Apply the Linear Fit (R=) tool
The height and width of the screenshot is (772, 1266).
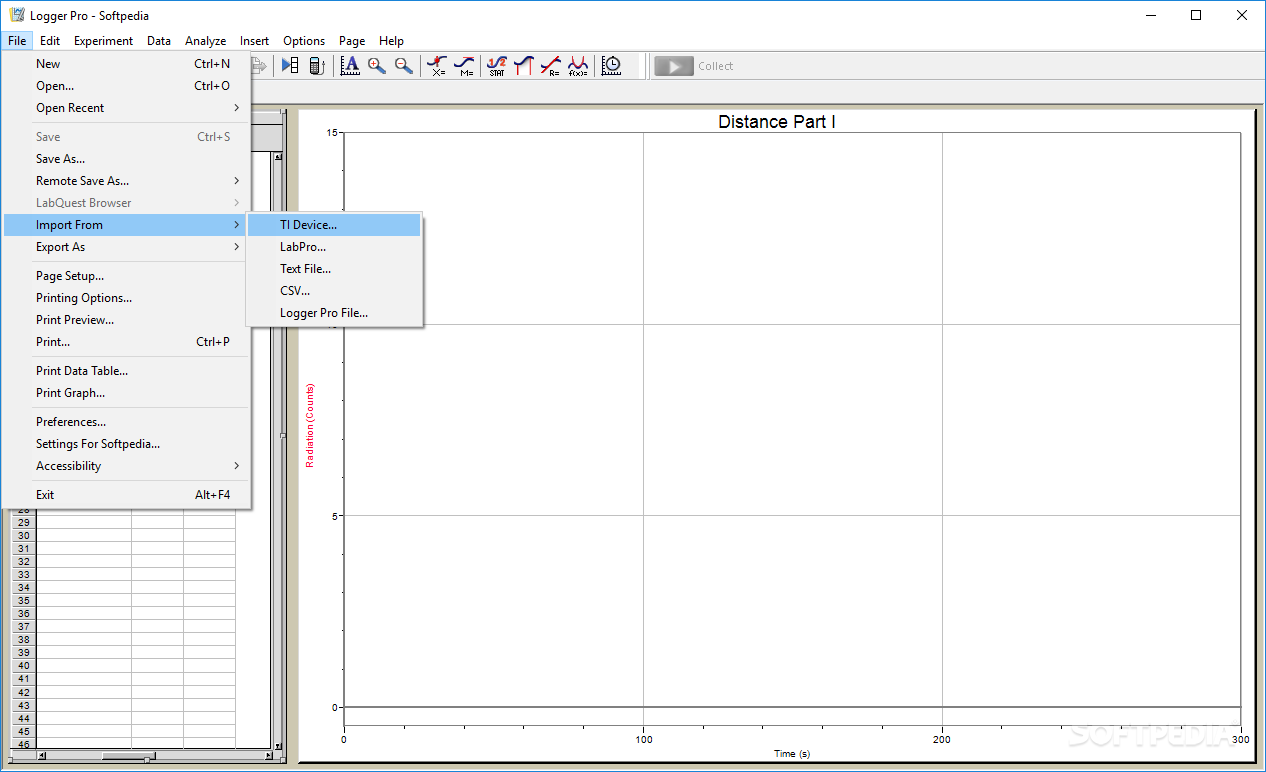click(x=551, y=66)
